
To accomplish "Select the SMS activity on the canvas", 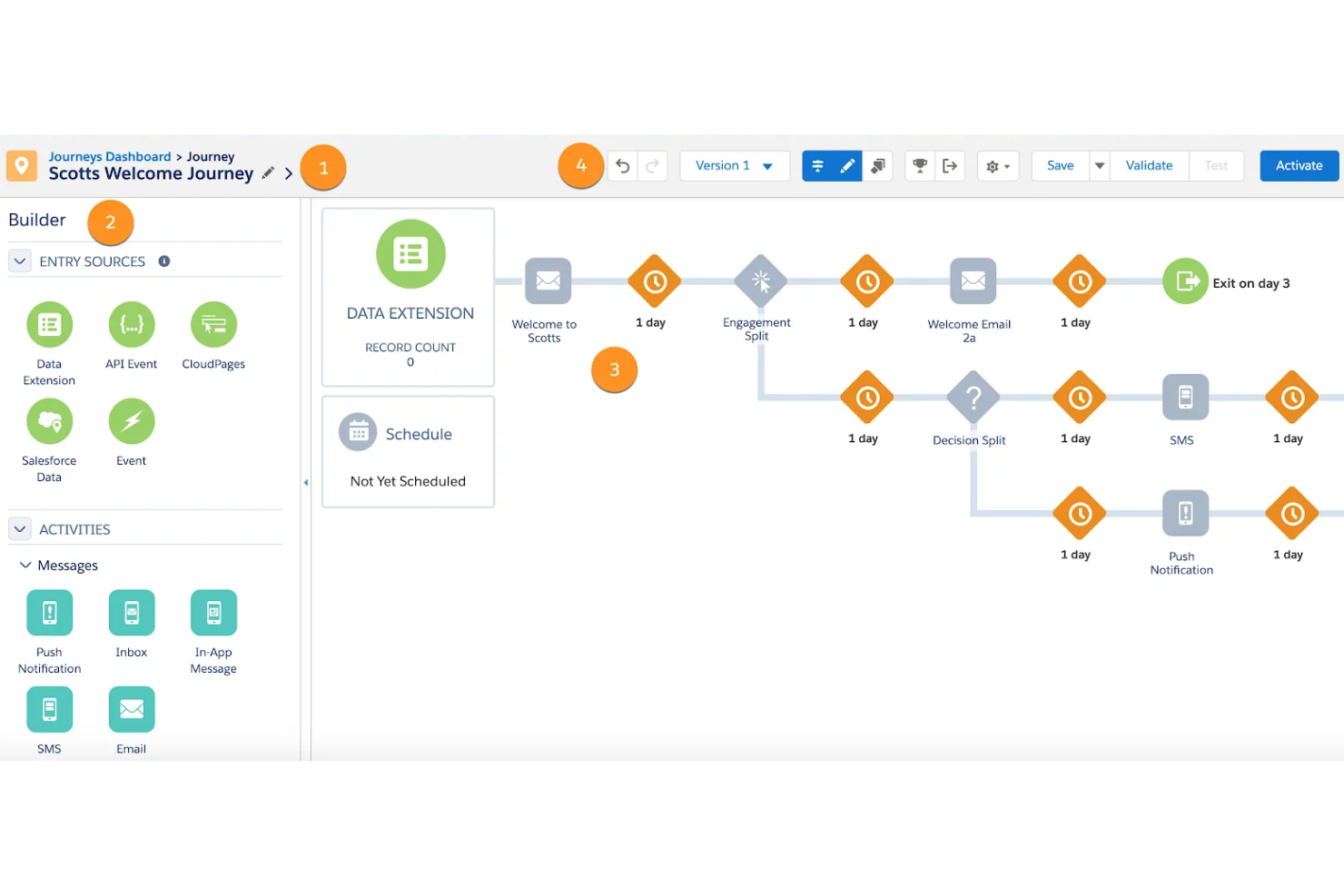I will [1186, 398].
